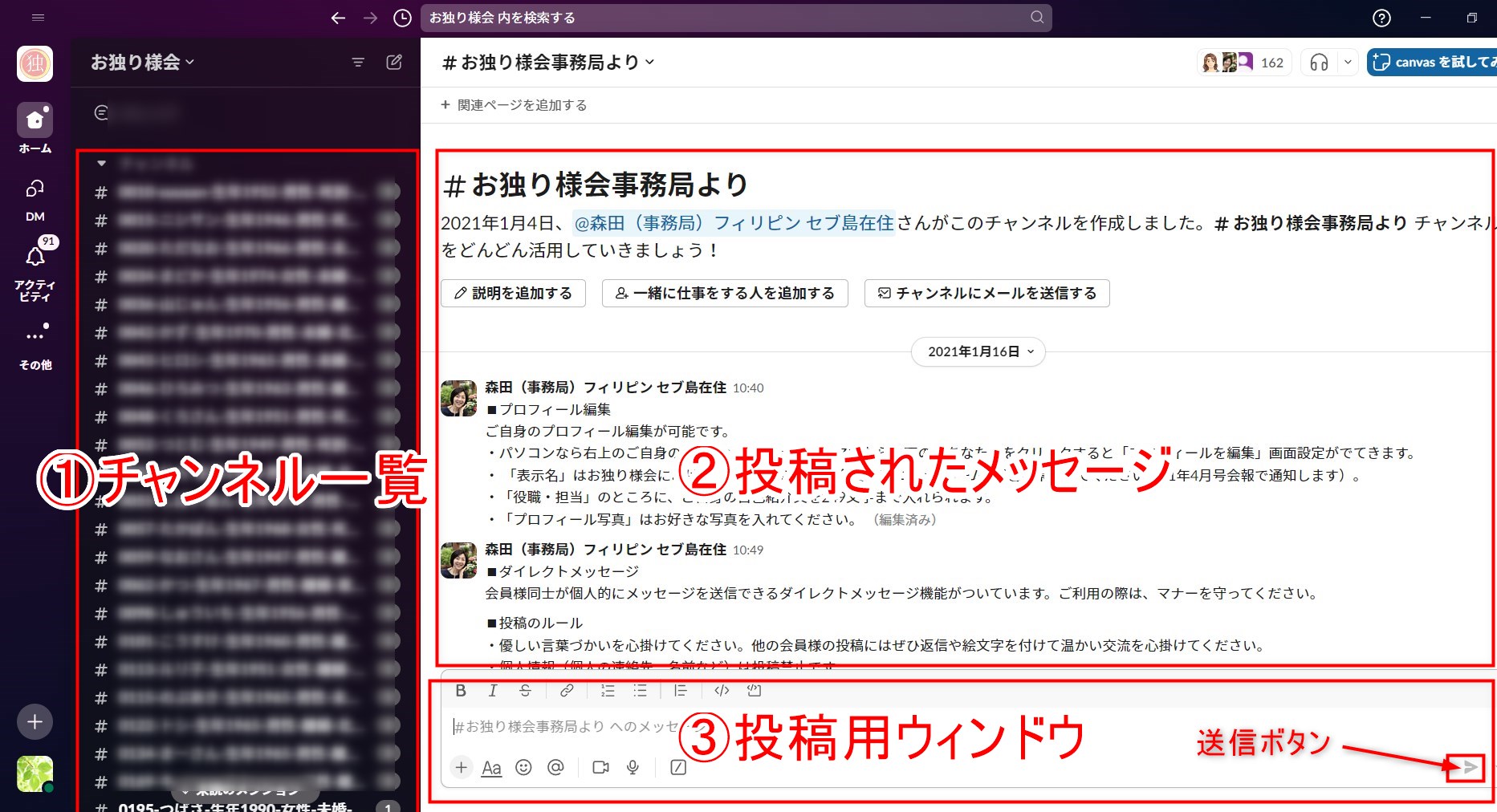
Task: Open the @森田（事務局） mention link
Action: pyautogui.click(x=734, y=223)
